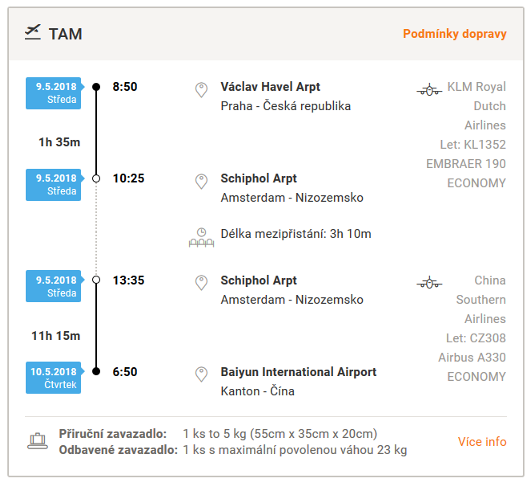
Task: Open the Více info link
Action: tap(482, 441)
